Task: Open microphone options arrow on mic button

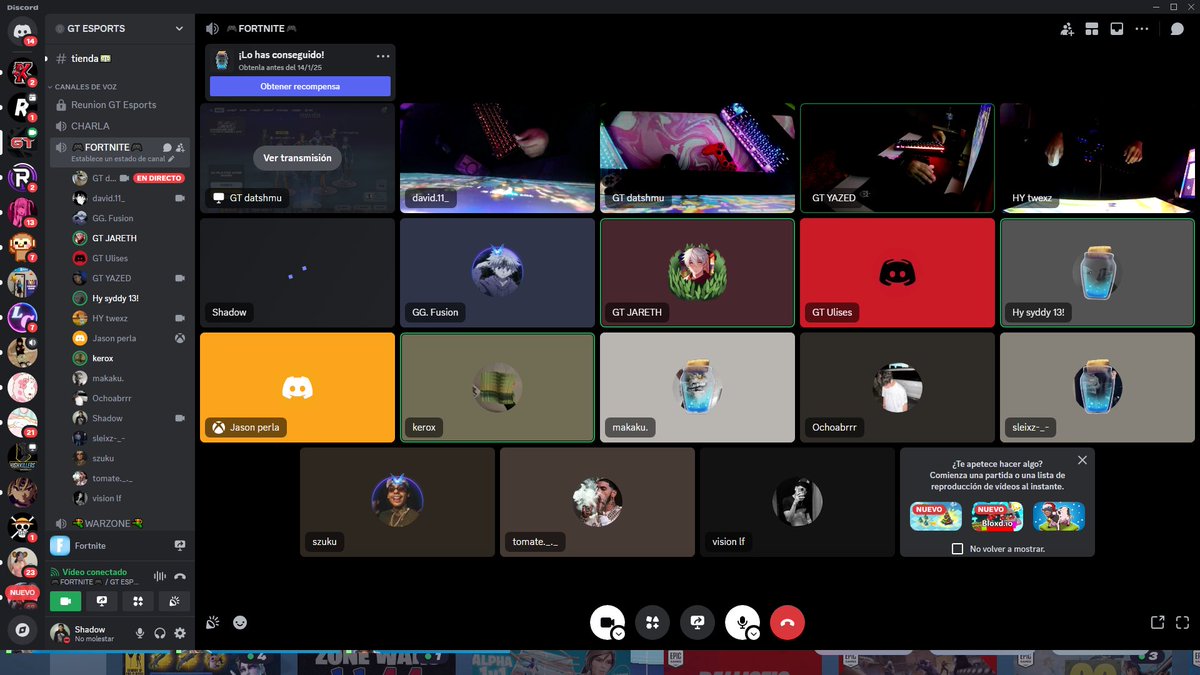Action: click(754, 633)
